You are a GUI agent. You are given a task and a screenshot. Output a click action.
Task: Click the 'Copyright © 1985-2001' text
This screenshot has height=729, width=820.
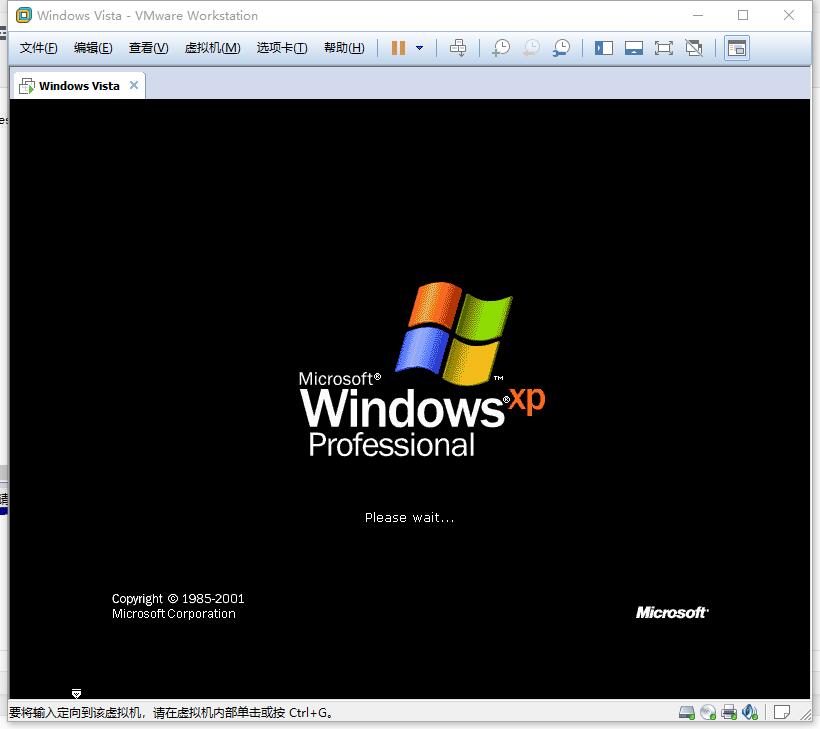point(178,599)
